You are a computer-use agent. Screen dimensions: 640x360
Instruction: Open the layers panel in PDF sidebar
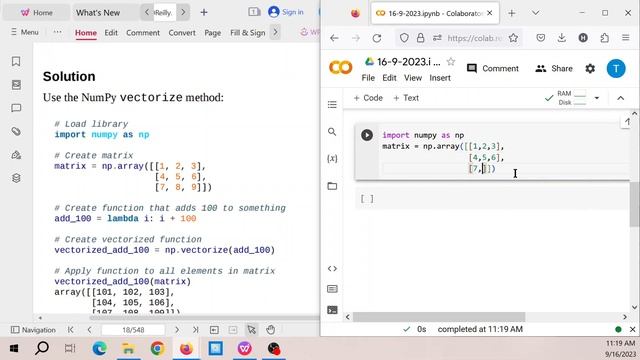click(16, 178)
